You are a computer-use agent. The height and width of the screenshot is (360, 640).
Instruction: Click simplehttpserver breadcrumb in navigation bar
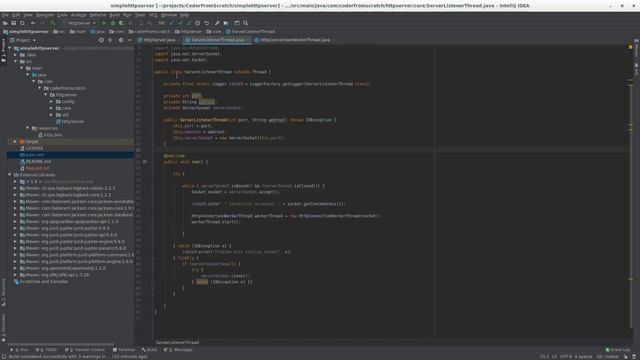[x=26, y=31]
